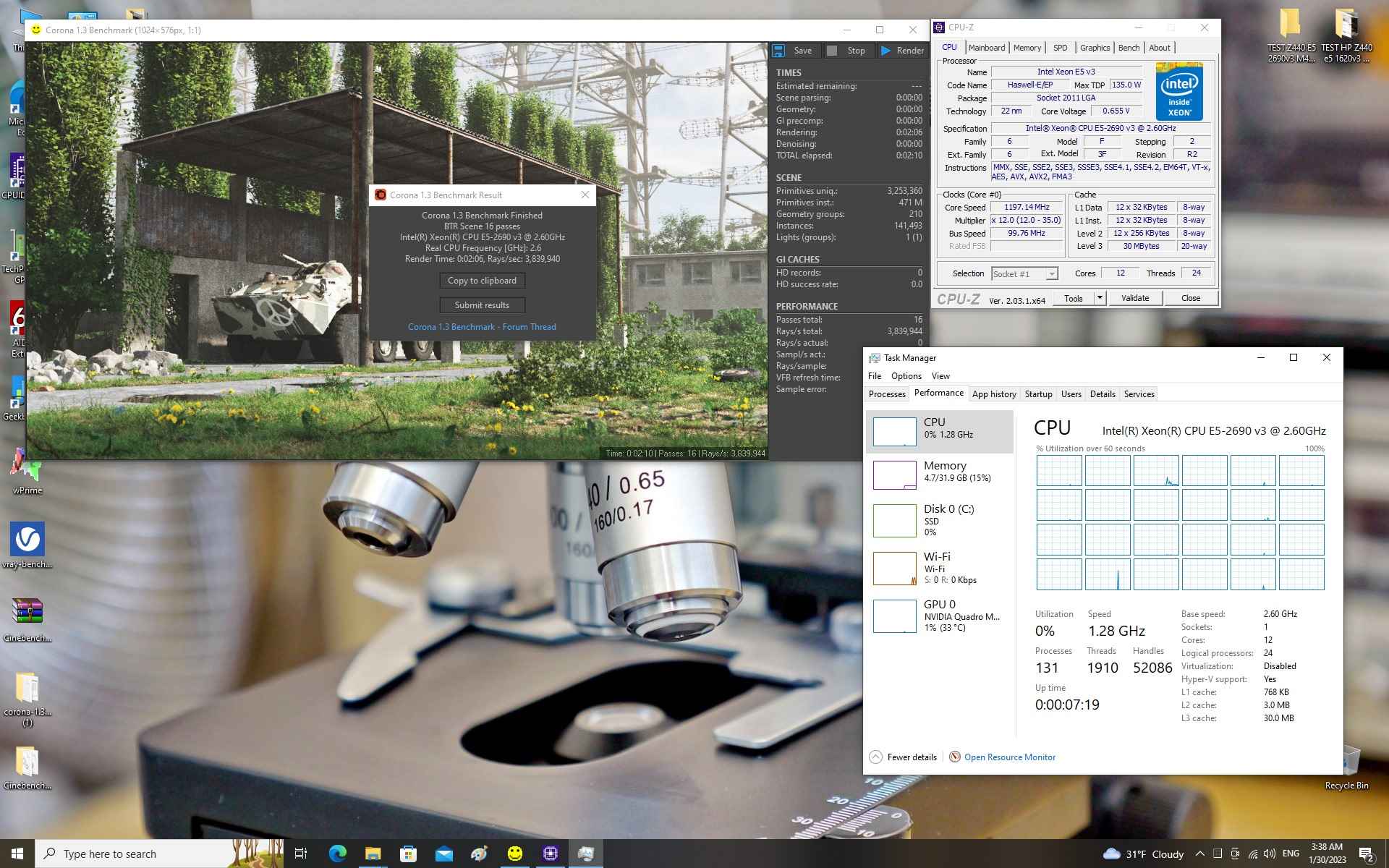Open Startup tab in Task Manager
The height and width of the screenshot is (868, 1389).
[1038, 394]
